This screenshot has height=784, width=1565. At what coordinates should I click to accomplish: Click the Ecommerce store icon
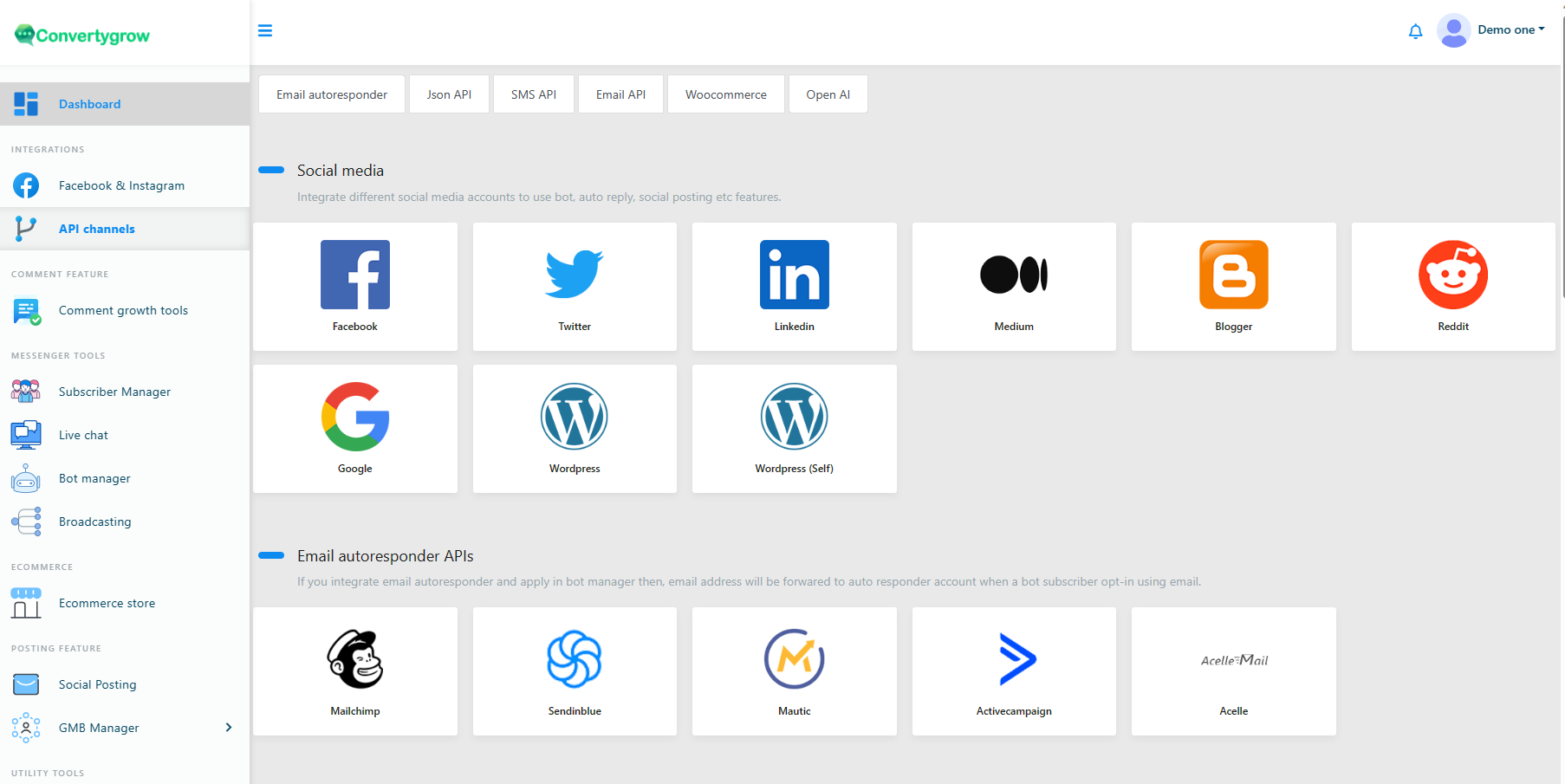(x=26, y=603)
